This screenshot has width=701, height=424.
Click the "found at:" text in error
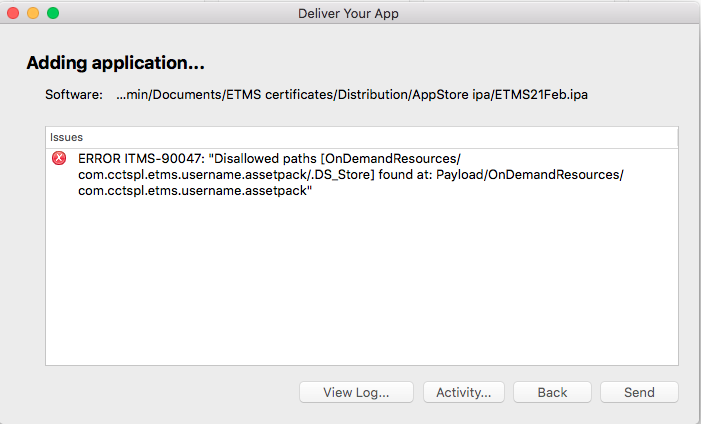tap(405, 175)
